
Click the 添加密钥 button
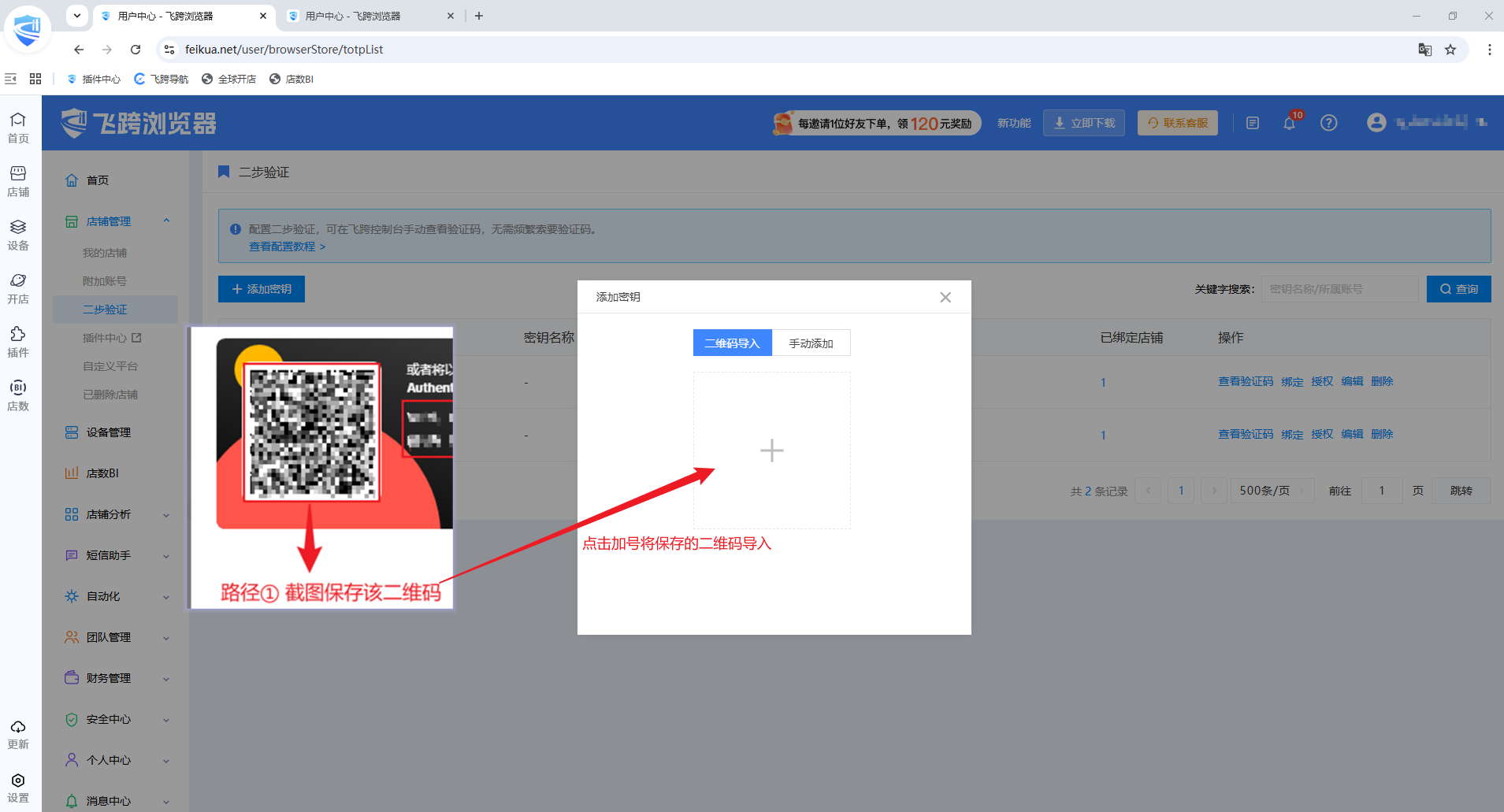[x=262, y=289]
